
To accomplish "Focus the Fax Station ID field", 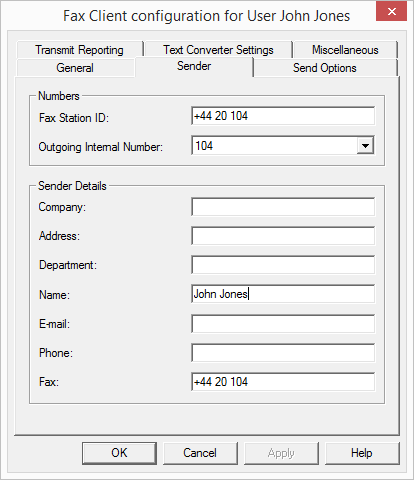I will pos(283,116).
